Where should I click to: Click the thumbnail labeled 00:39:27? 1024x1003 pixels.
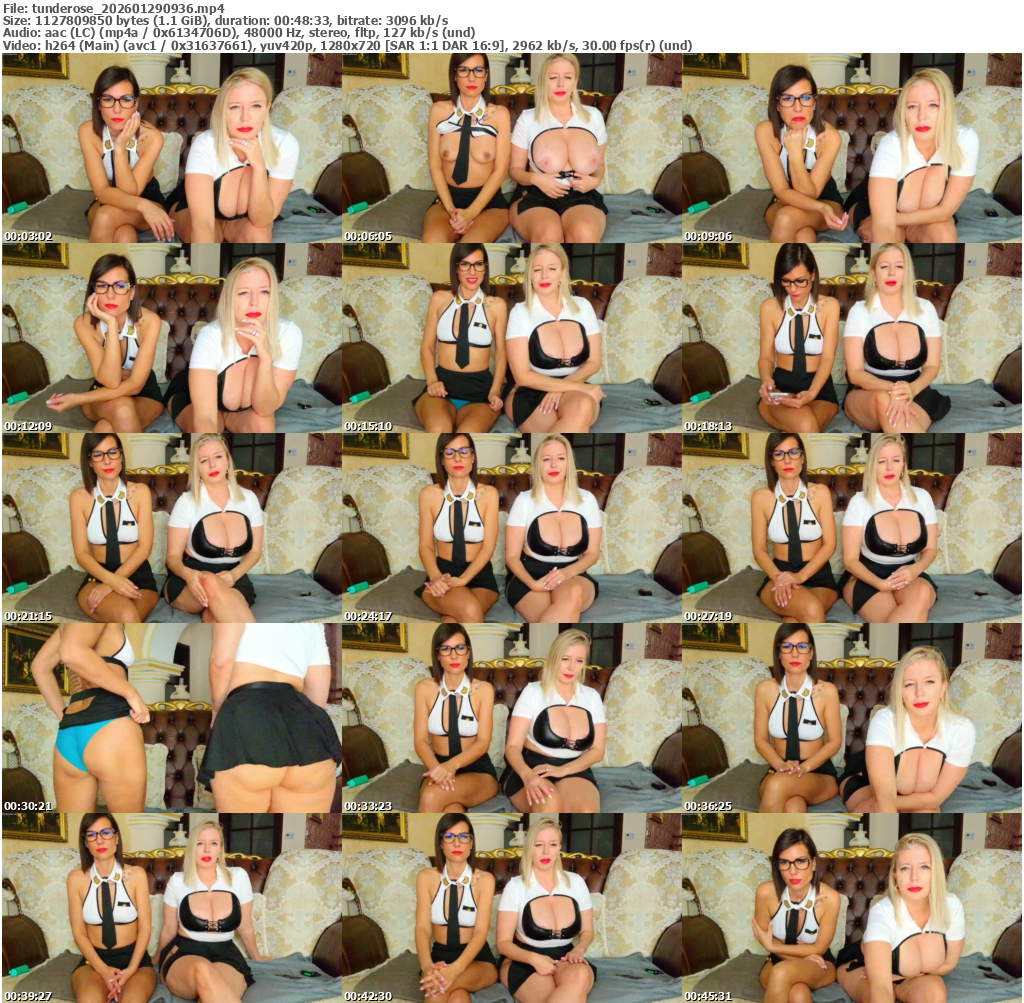pos(172,908)
